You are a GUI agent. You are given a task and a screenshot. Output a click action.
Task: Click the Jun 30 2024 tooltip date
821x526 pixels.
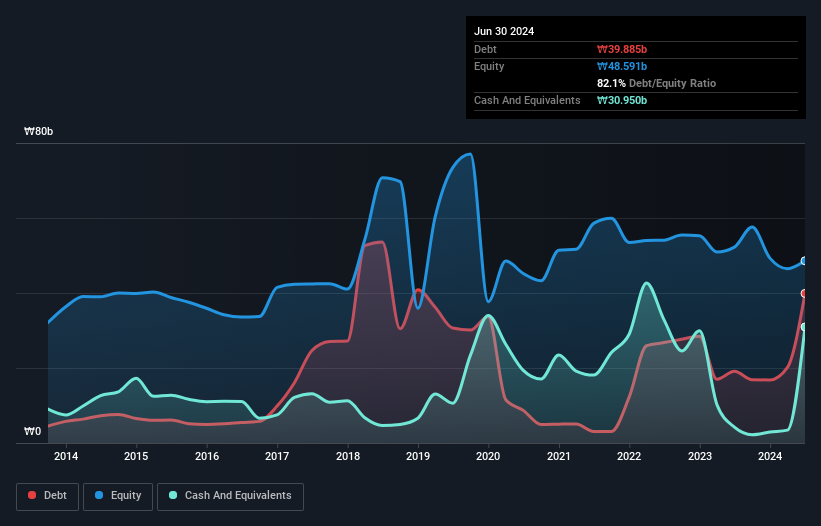[504, 31]
